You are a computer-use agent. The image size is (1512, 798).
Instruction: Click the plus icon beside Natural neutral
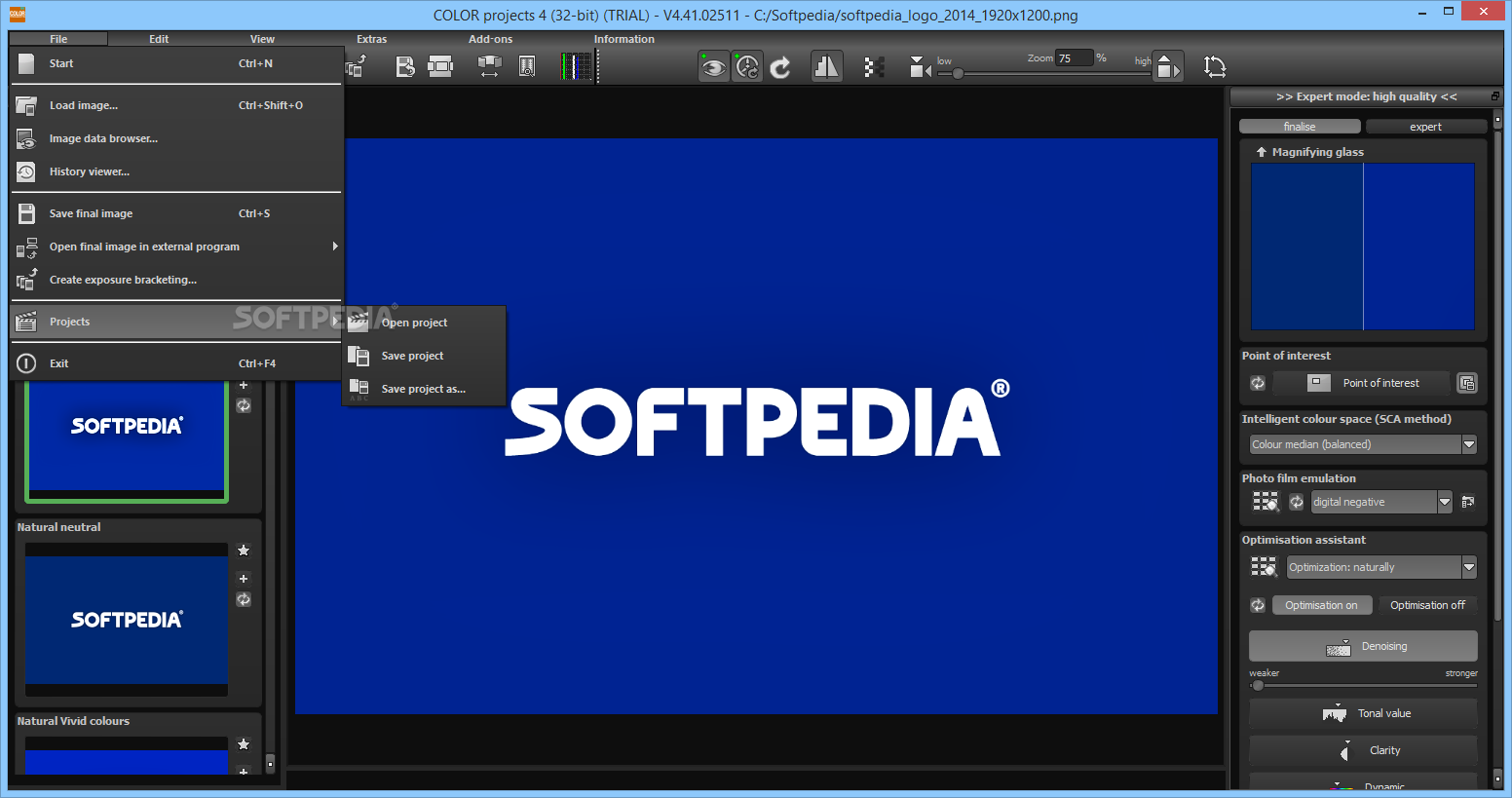pos(244,579)
